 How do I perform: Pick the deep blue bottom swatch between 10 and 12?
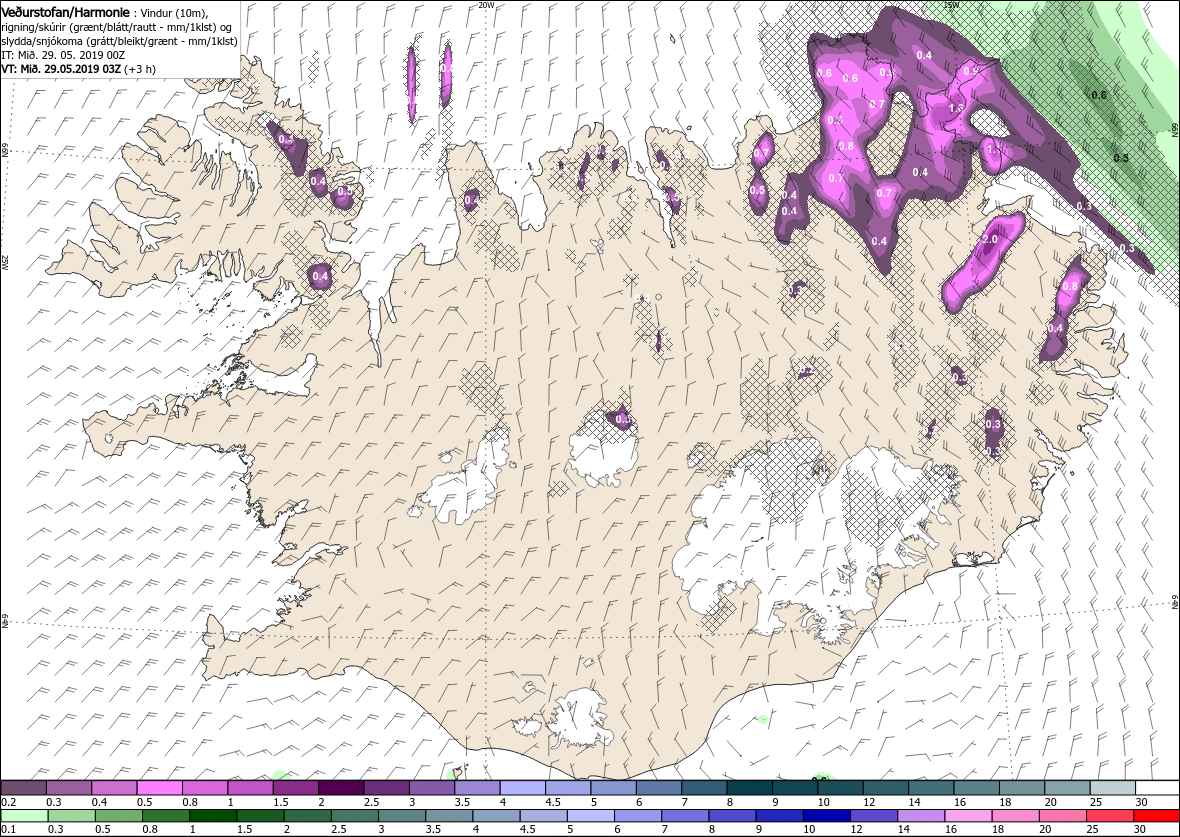pos(826,816)
